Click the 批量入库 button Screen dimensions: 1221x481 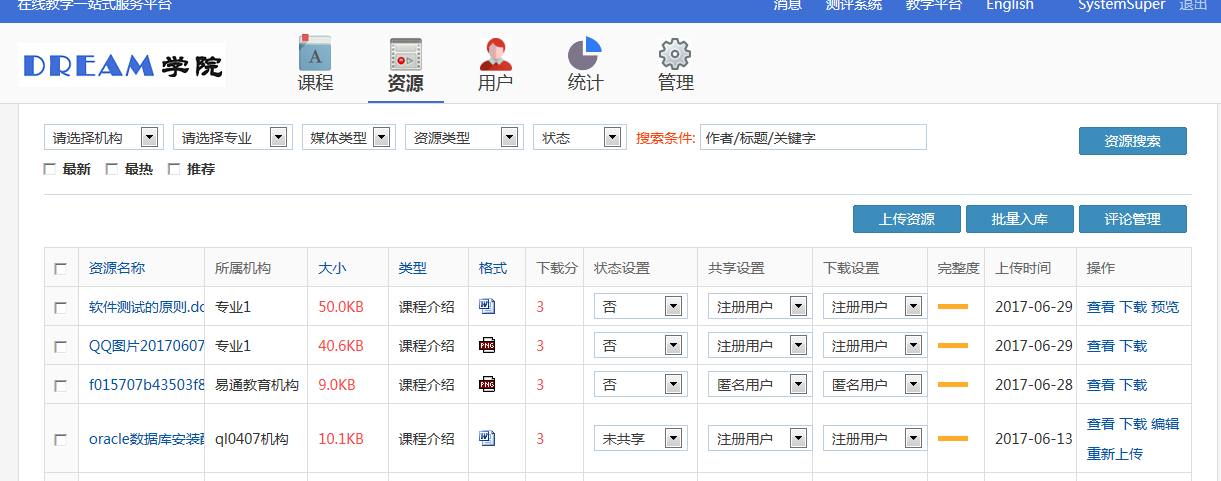tap(1020, 219)
